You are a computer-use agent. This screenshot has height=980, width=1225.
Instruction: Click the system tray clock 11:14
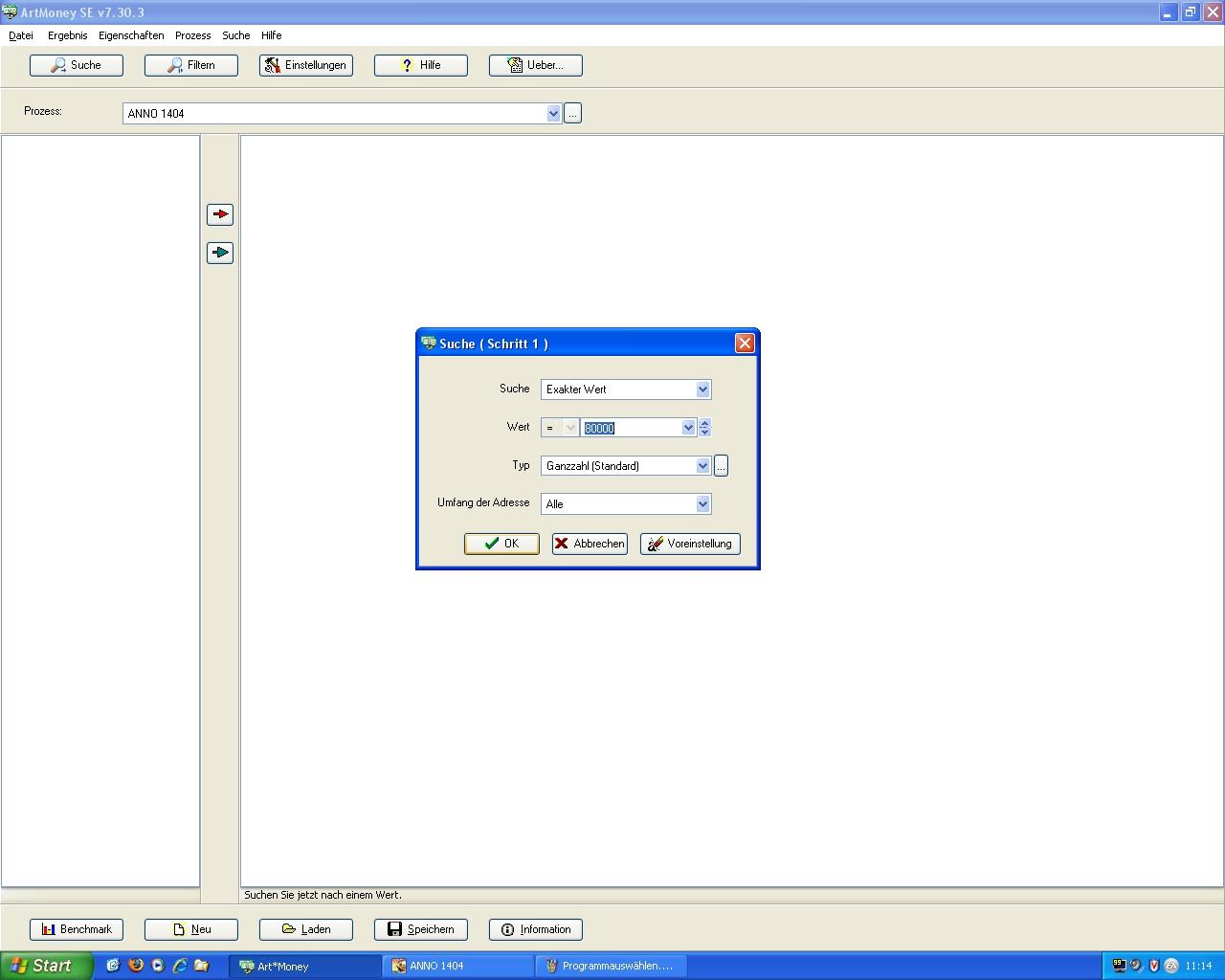click(1198, 966)
